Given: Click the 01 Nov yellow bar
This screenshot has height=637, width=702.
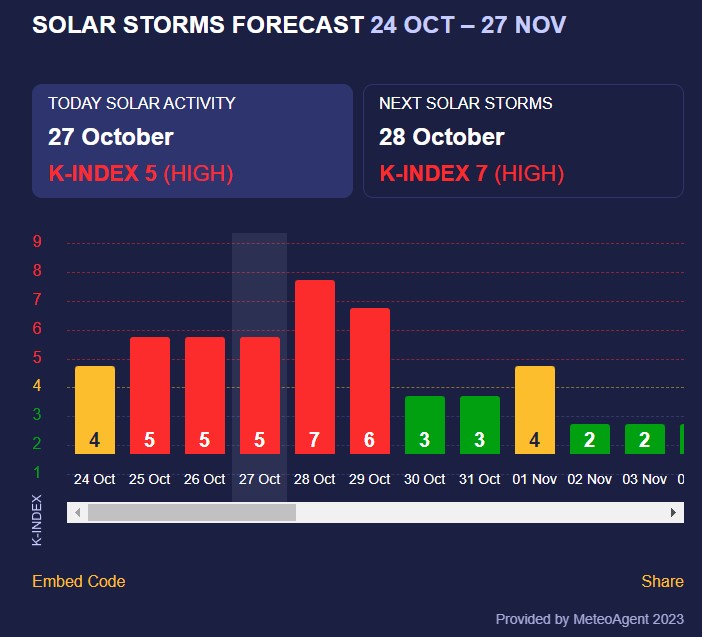Looking at the screenshot, I should tap(535, 410).
